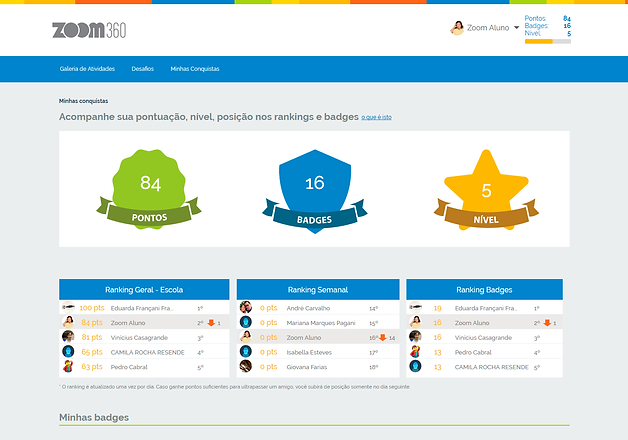Select Giovana Farias name
628x440 pixels.
click(x=307, y=367)
